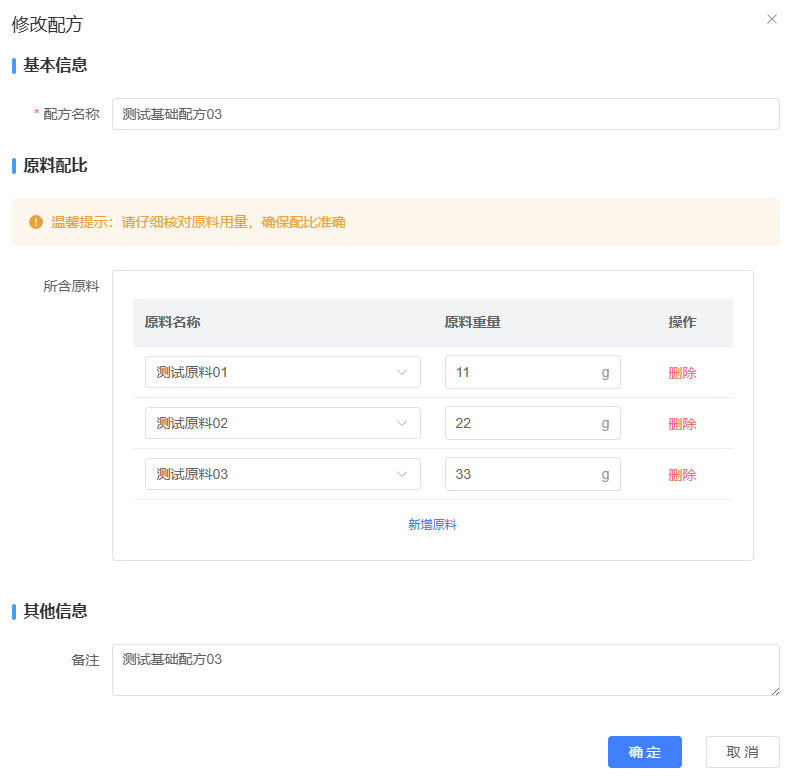Click the 原料名称 column header
The height and width of the screenshot is (781, 793).
[172, 323]
